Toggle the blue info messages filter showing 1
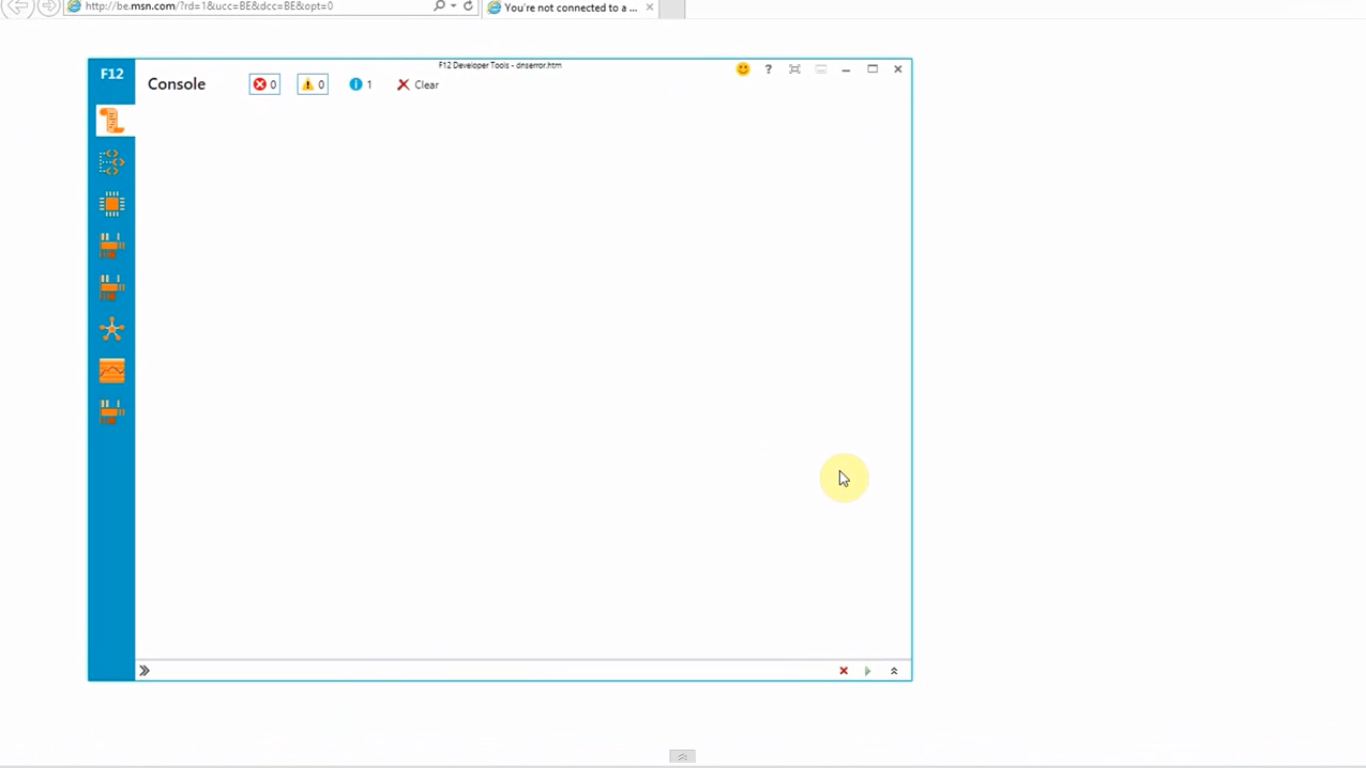Image resolution: width=1366 pixels, height=768 pixels. (x=361, y=85)
